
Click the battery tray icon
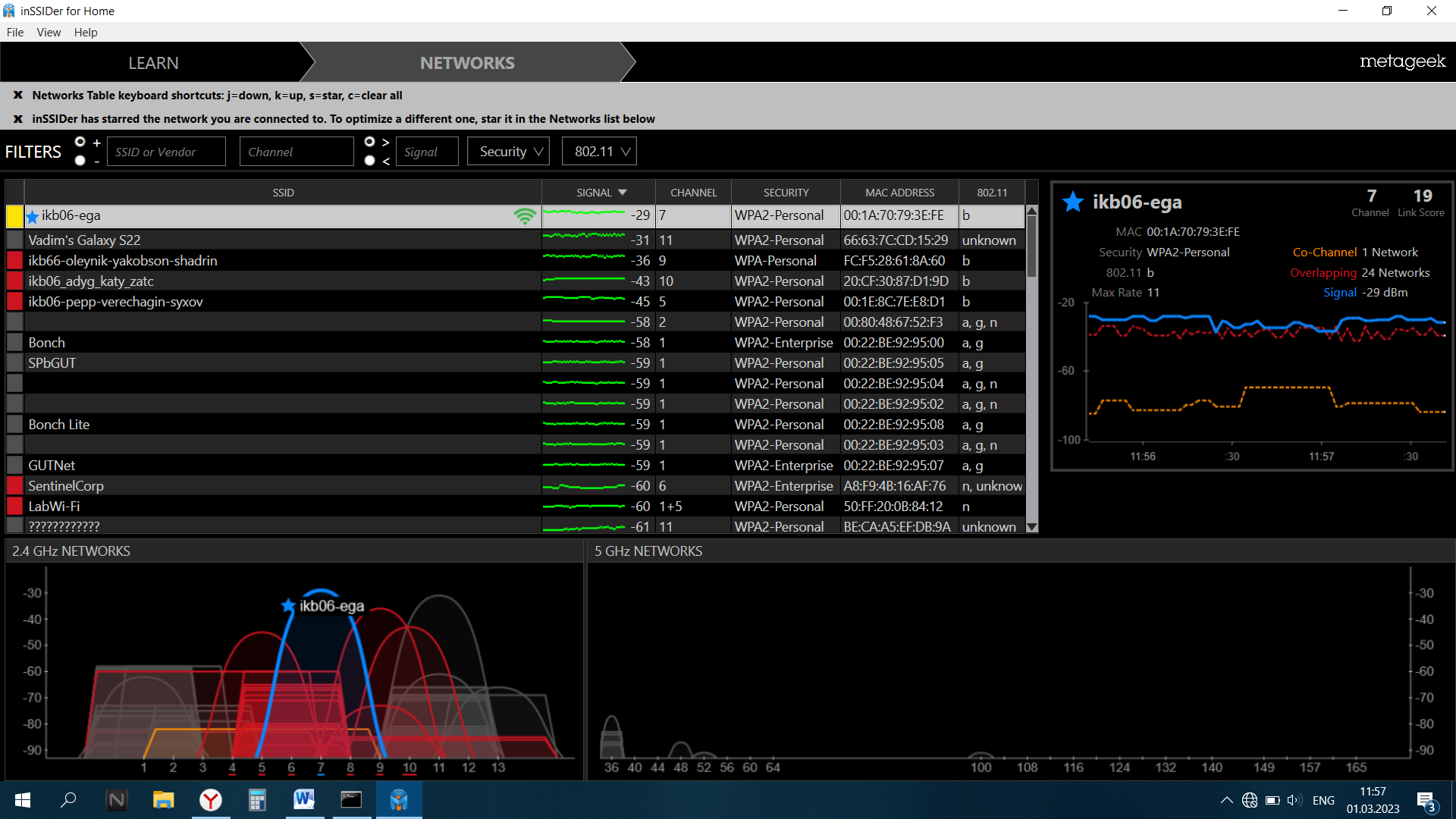pos(1272,800)
